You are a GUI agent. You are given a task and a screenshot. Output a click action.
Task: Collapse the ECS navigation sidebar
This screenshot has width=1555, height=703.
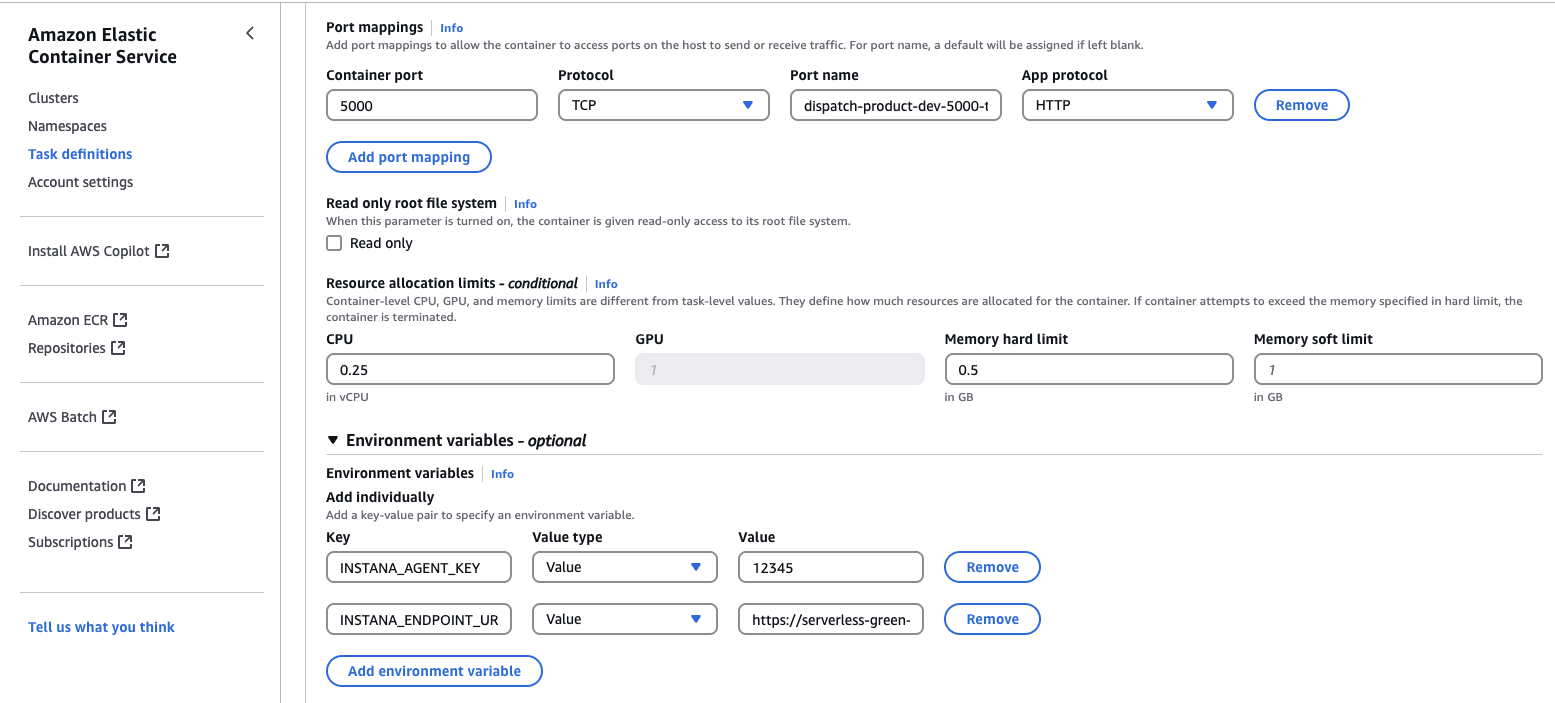249,33
